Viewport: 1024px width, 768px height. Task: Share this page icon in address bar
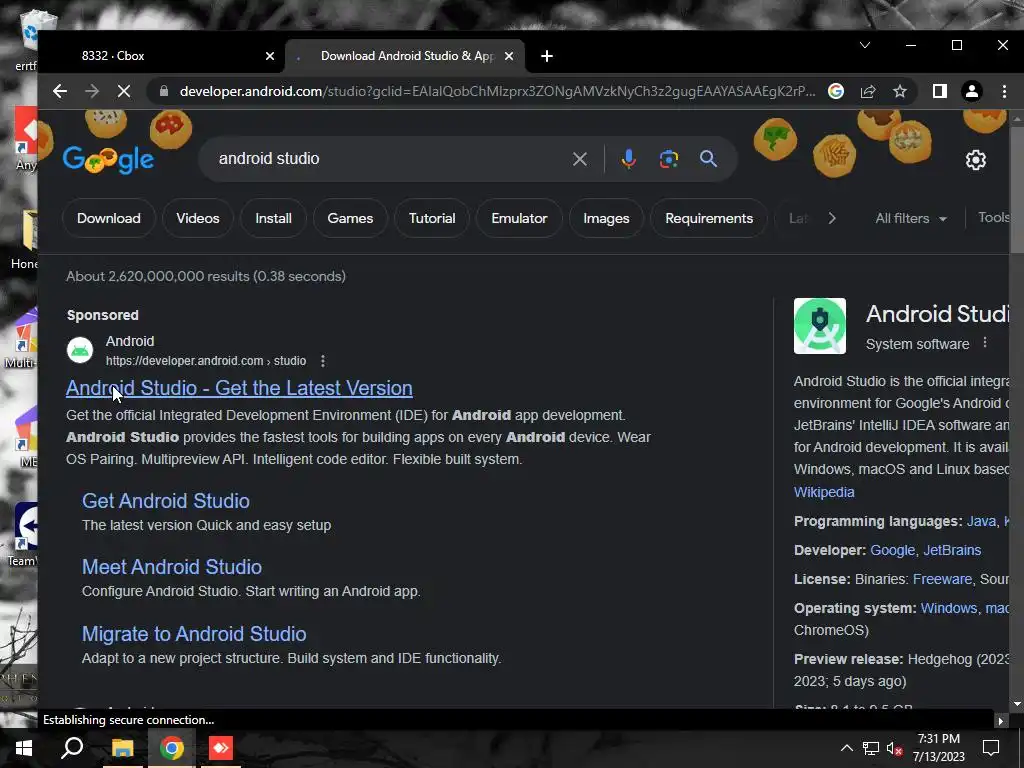[x=868, y=91]
